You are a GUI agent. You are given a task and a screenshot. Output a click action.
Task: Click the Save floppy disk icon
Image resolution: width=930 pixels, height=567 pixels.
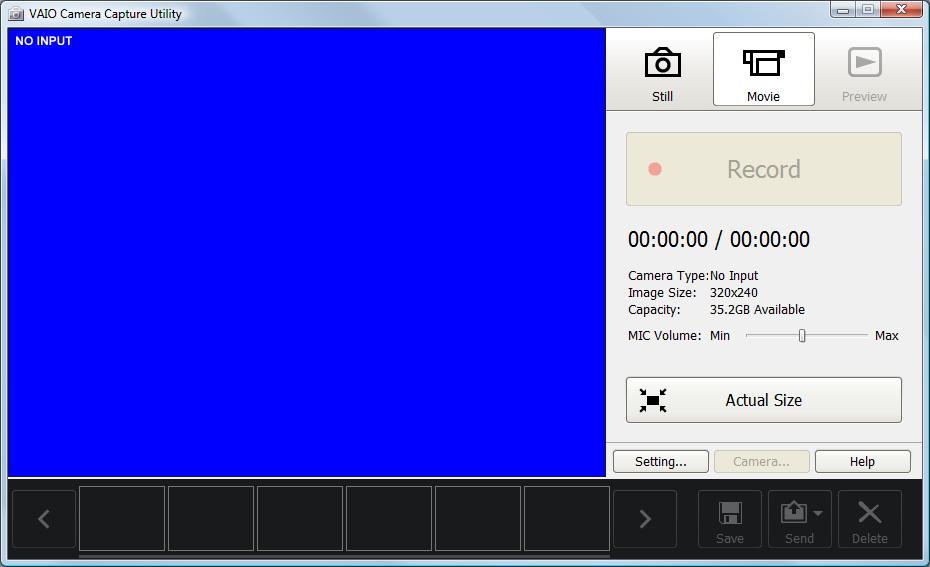point(730,513)
